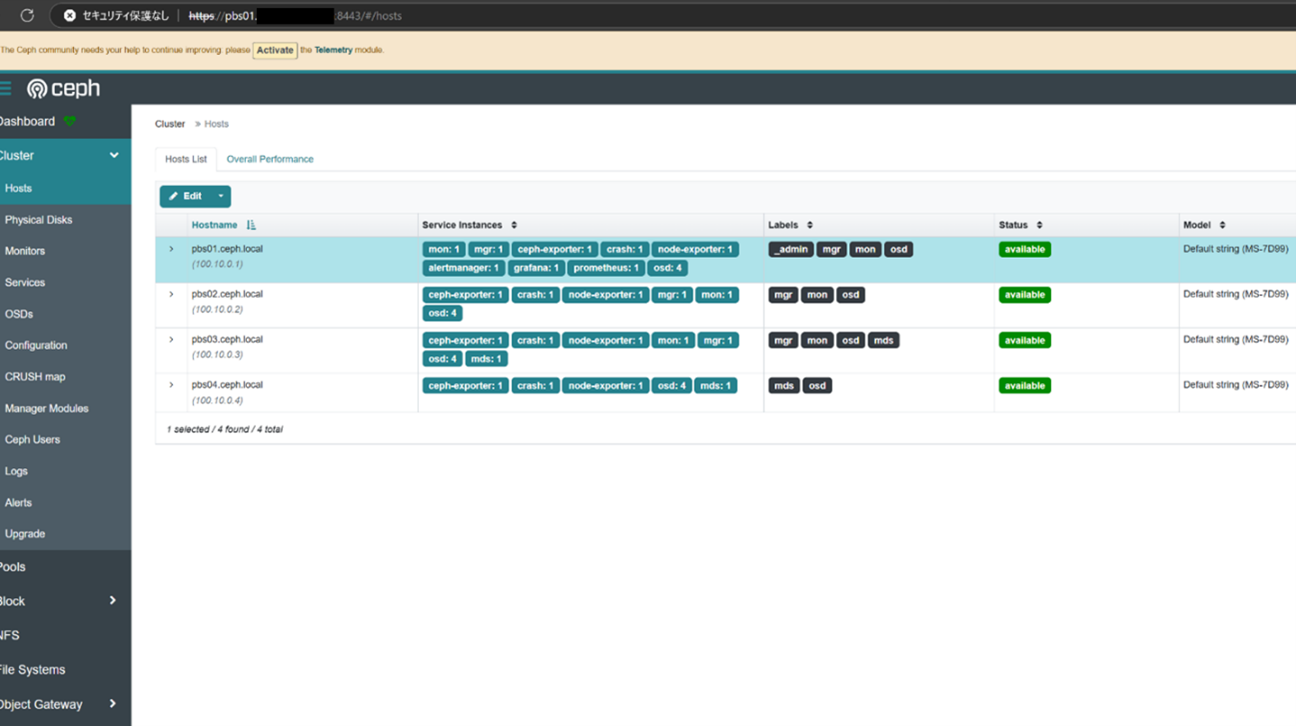Click the Edit host button
1296x726 pixels.
[x=185, y=197]
